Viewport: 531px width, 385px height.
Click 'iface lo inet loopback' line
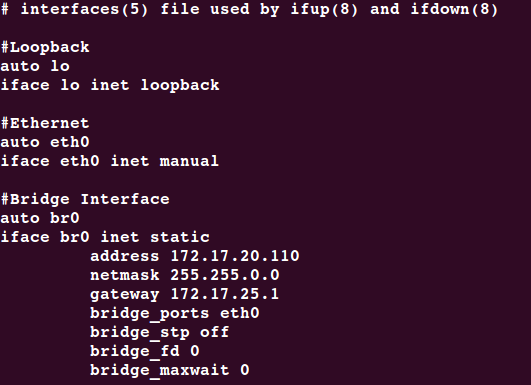pos(110,85)
